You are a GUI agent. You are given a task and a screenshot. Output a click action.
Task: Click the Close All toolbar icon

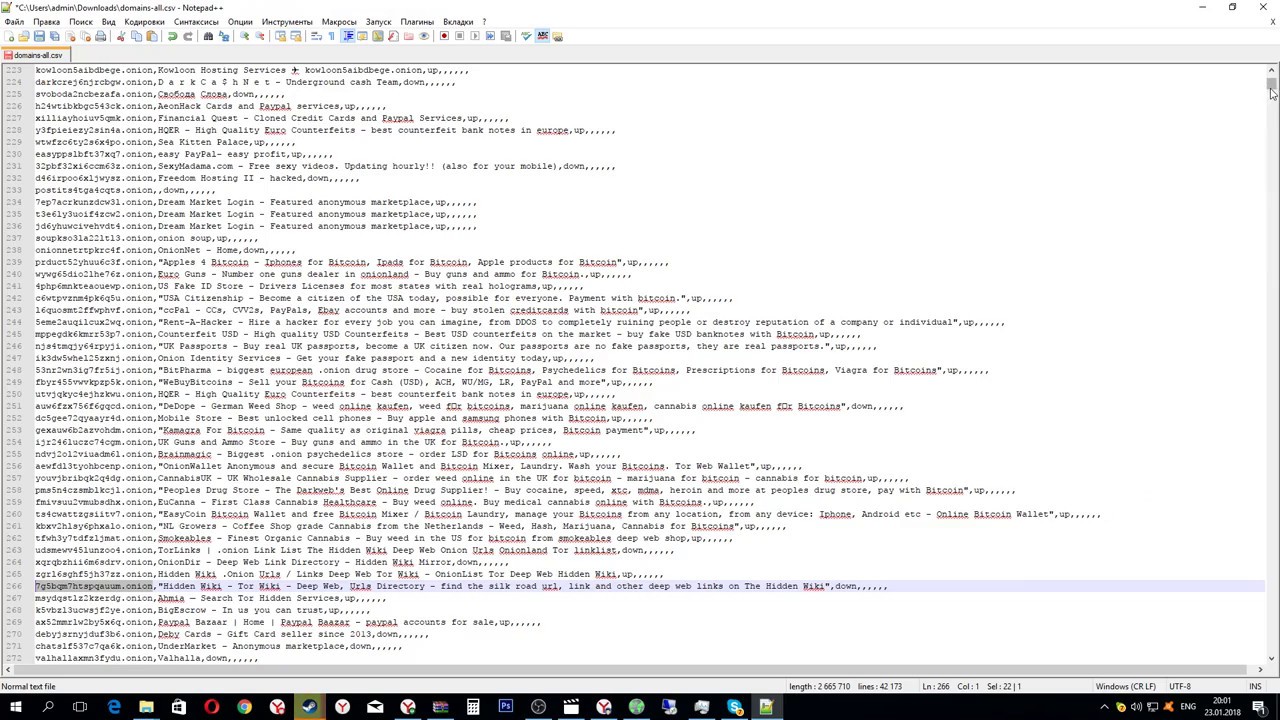[85, 36]
